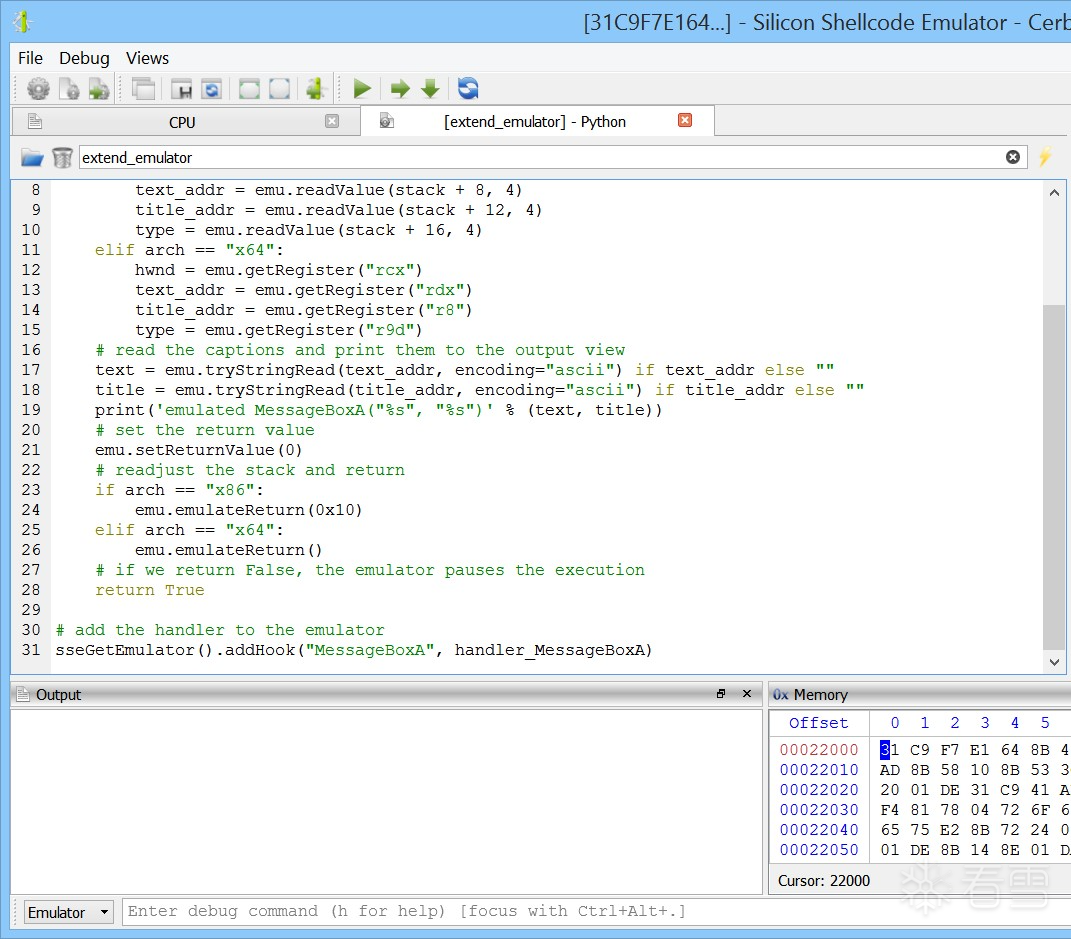This screenshot has height=939, width=1071.
Task: Expand the Emulator command dropdown
Action: click(x=68, y=912)
